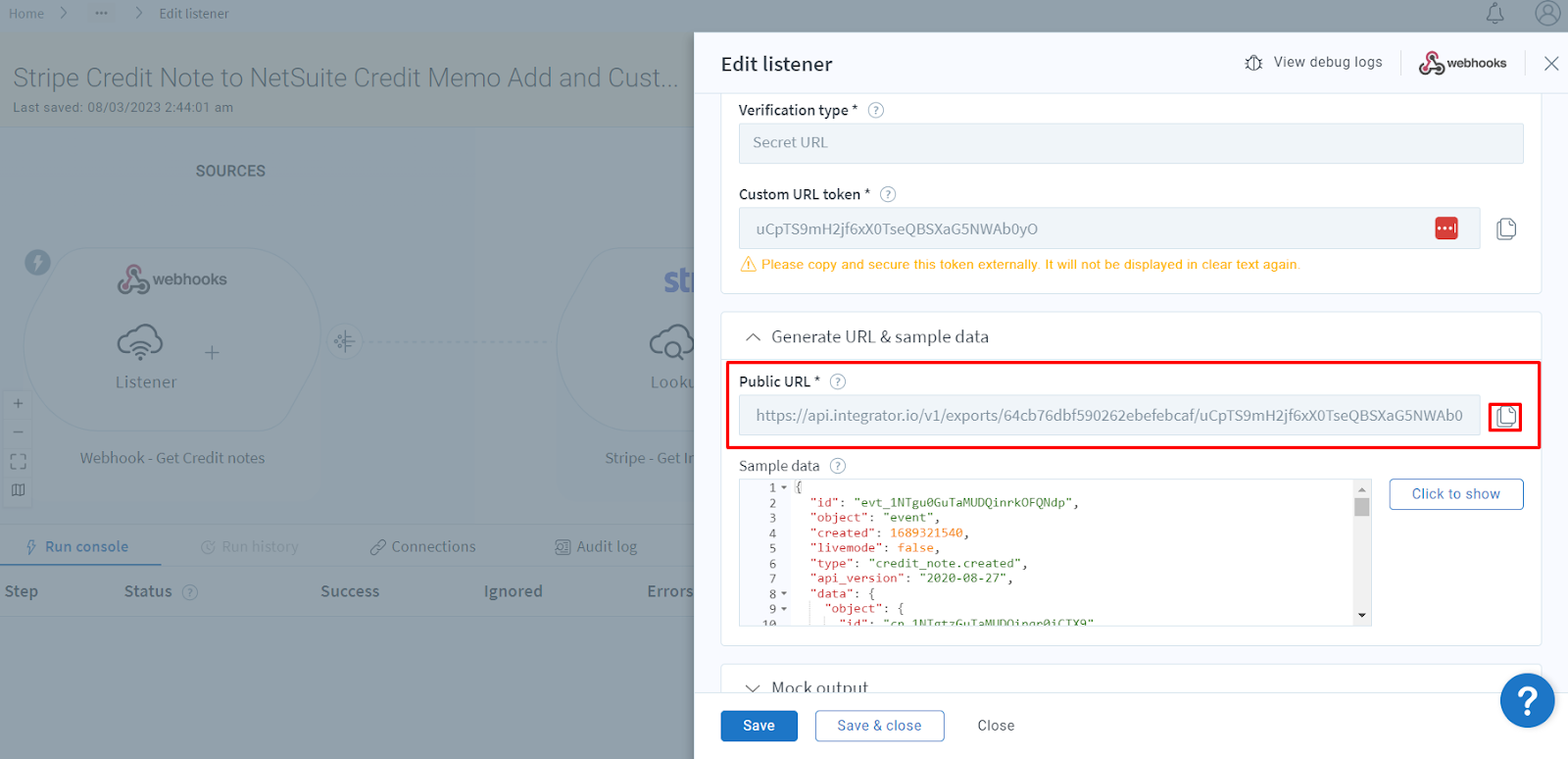Focus the Public URL field
This screenshot has height=759, width=1568.
coord(1109,416)
